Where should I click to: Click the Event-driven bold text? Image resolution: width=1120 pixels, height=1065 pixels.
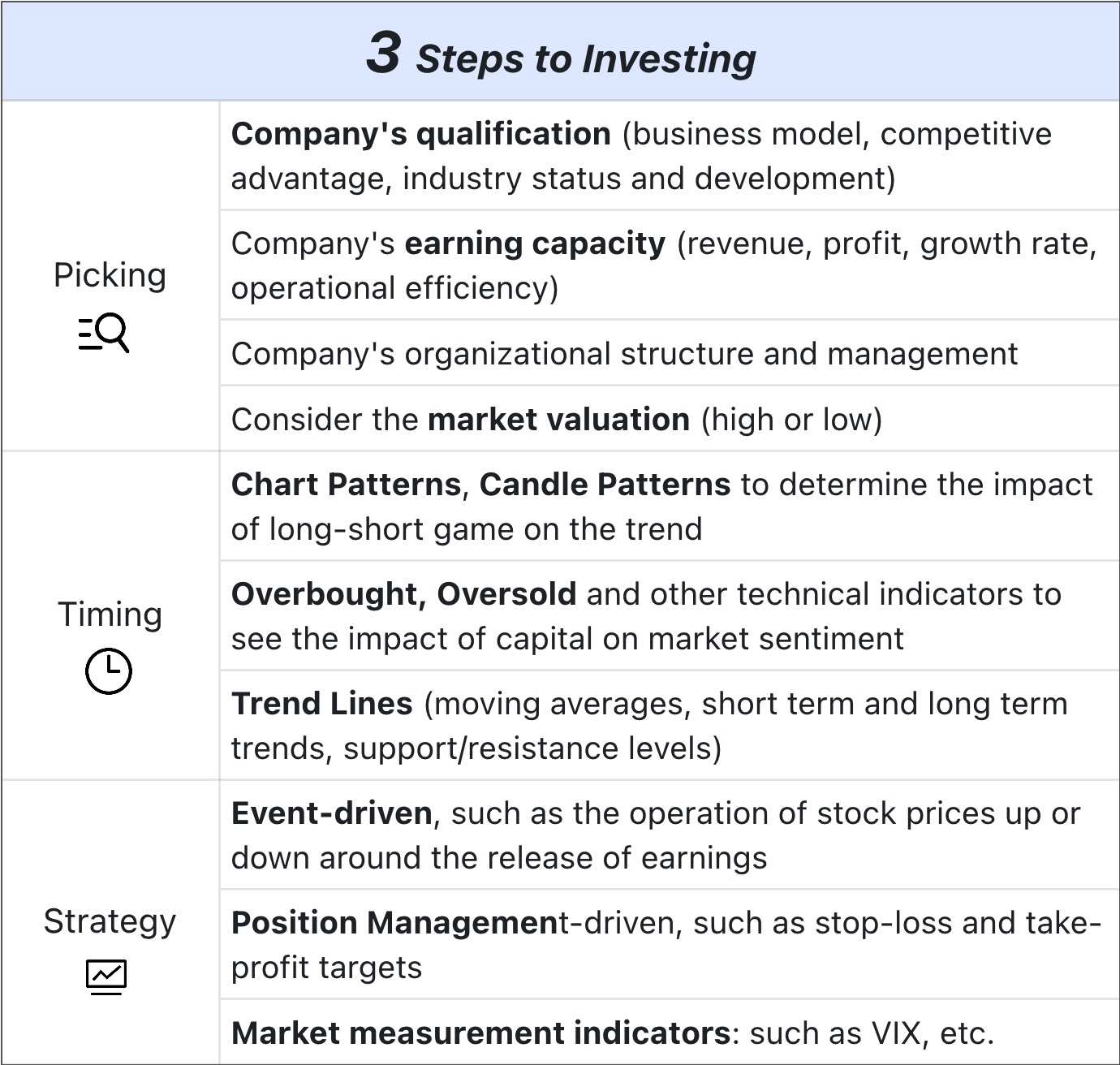point(332,813)
